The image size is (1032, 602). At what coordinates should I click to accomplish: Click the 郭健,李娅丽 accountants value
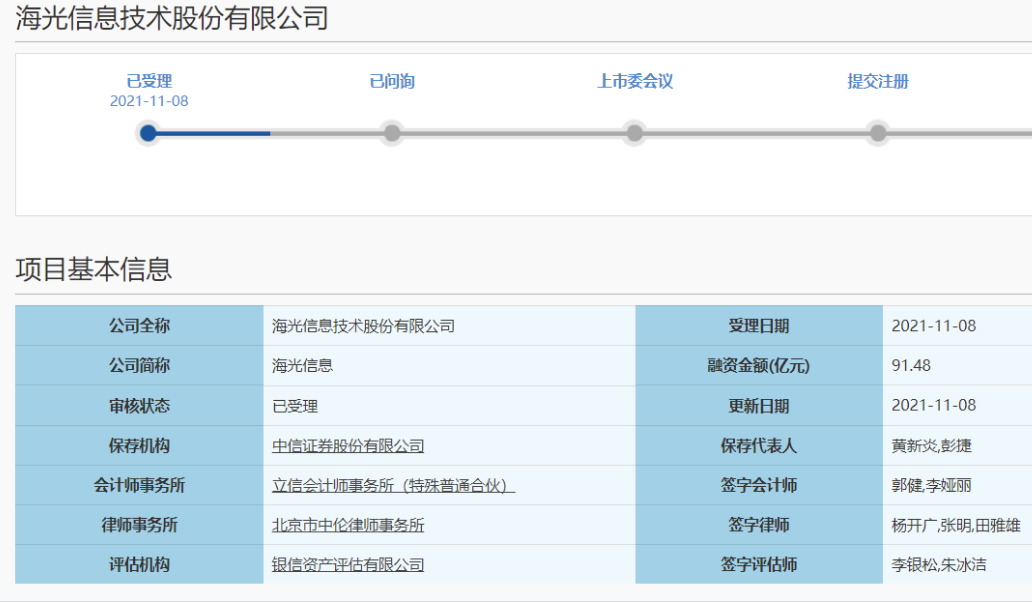coord(931,486)
